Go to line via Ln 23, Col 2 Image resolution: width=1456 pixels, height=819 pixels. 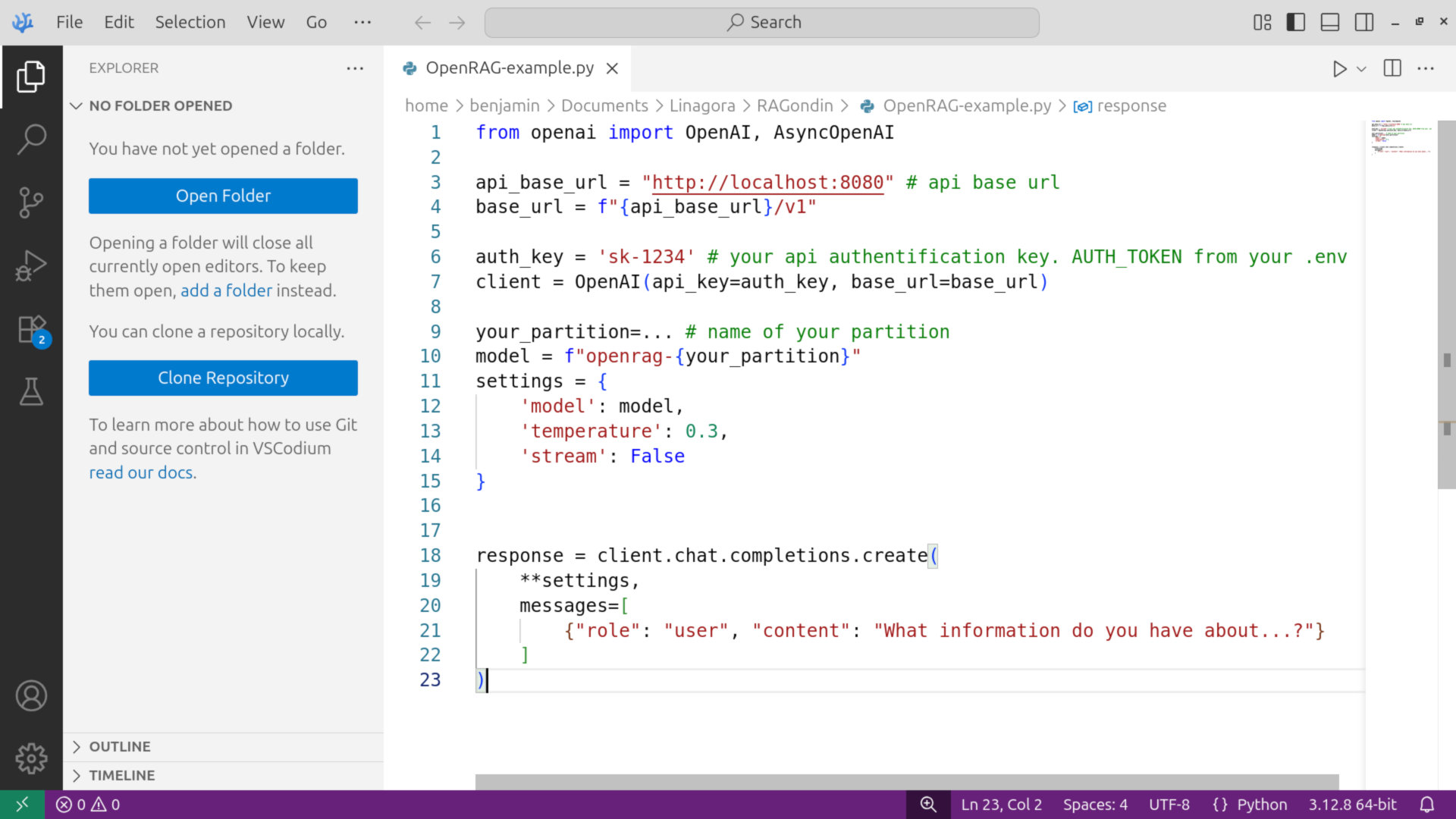1001,805
